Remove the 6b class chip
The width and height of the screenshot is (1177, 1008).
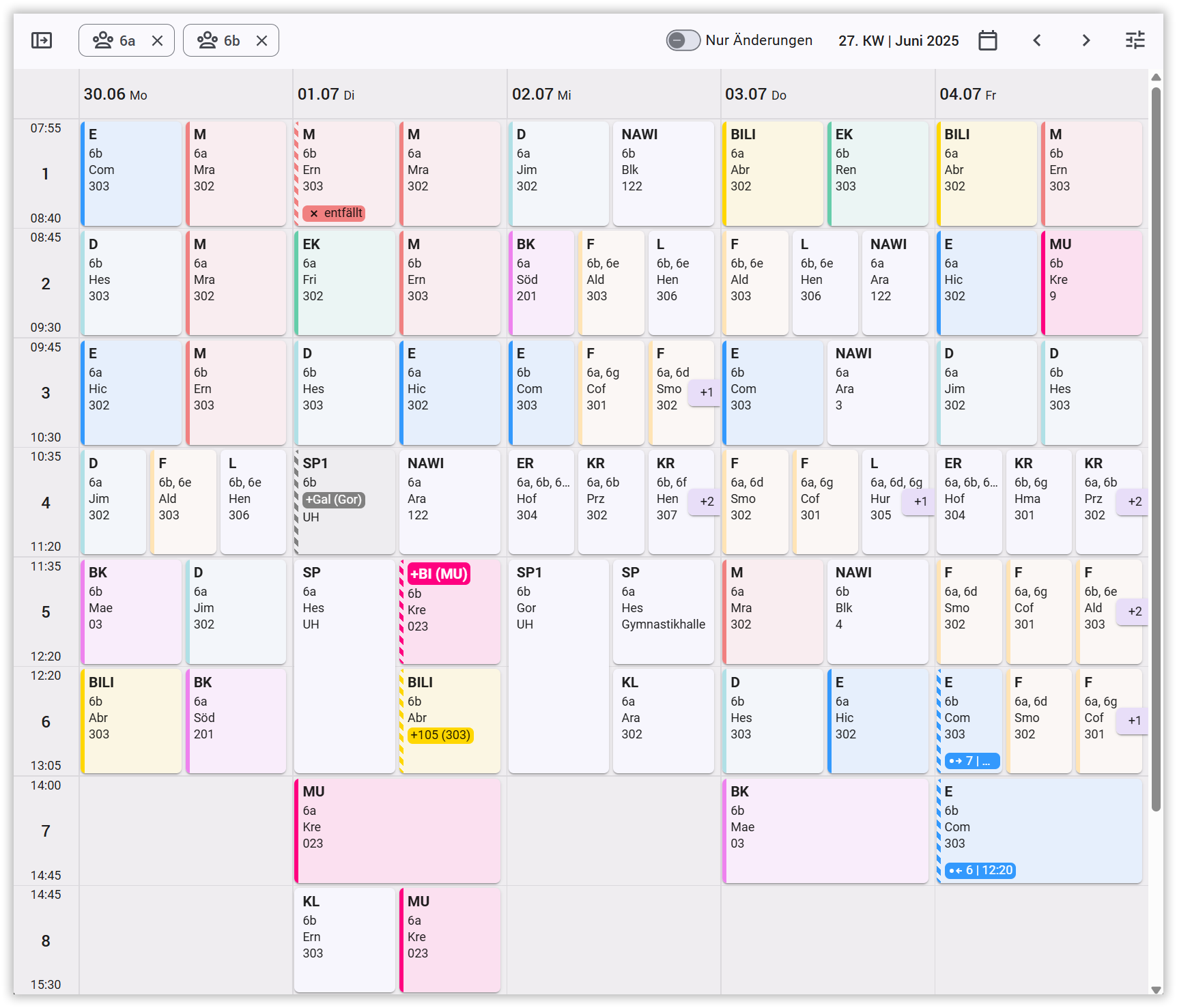pyautogui.click(x=262, y=41)
